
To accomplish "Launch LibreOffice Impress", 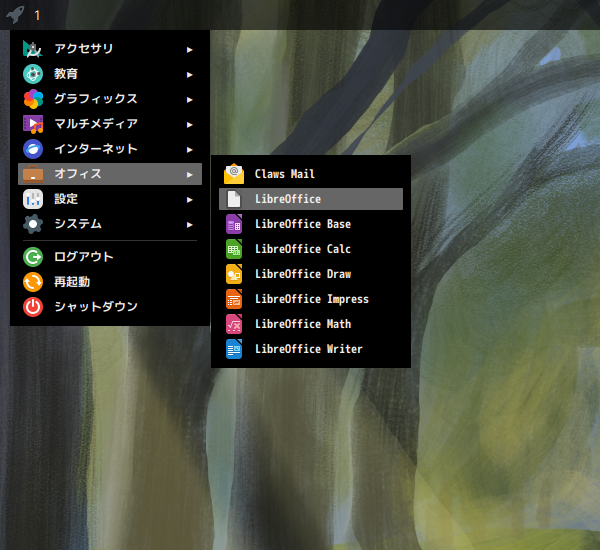I will tap(311, 299).
